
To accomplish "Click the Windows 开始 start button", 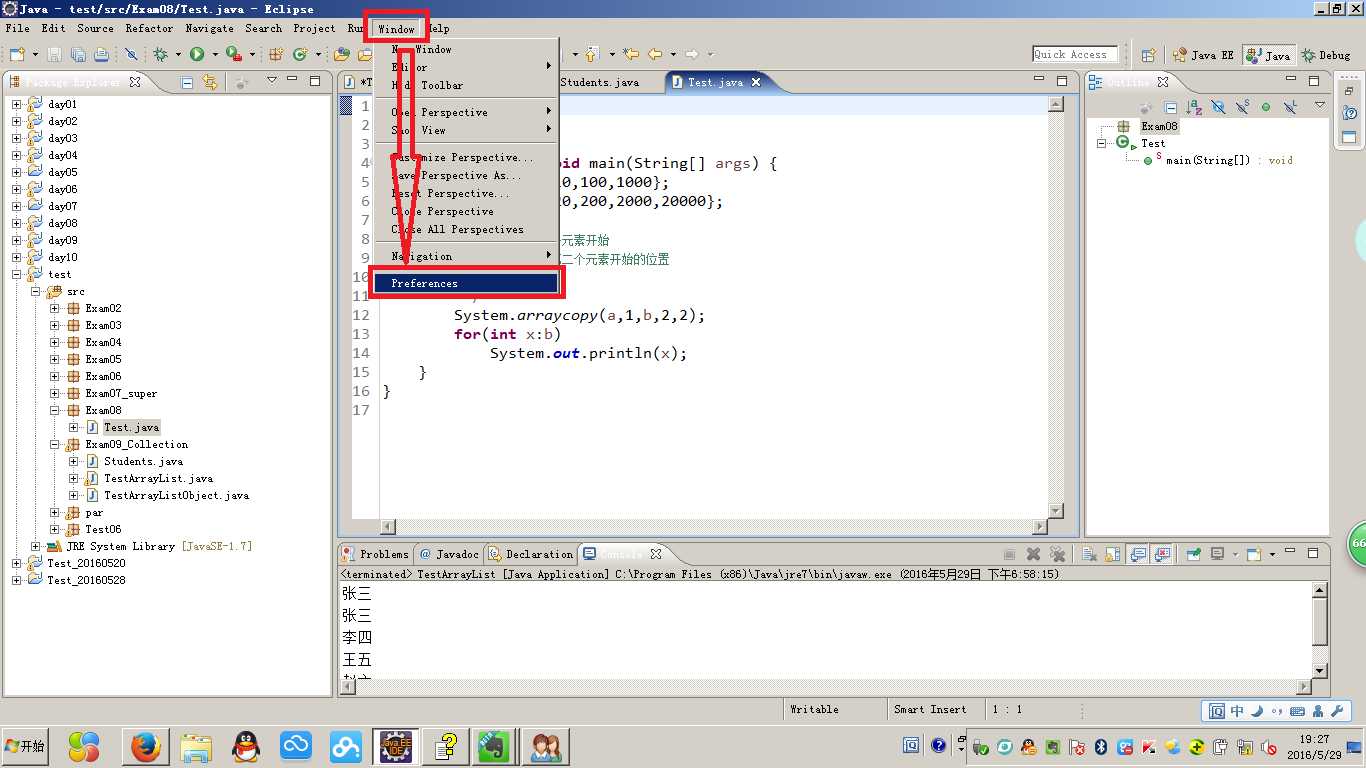I will [25, 746].
